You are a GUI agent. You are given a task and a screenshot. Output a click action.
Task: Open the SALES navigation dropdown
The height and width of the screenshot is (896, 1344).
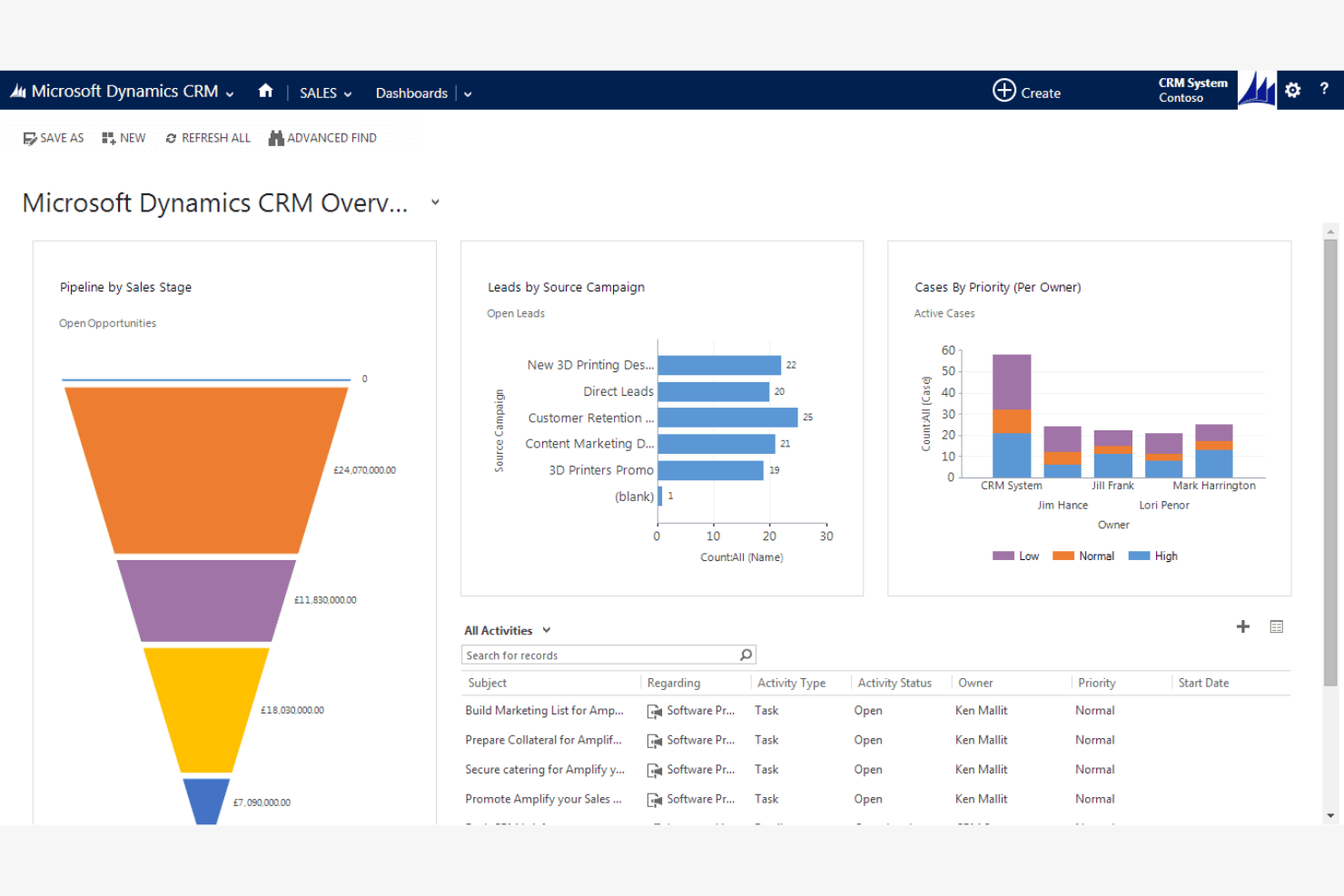coord(348,94)
